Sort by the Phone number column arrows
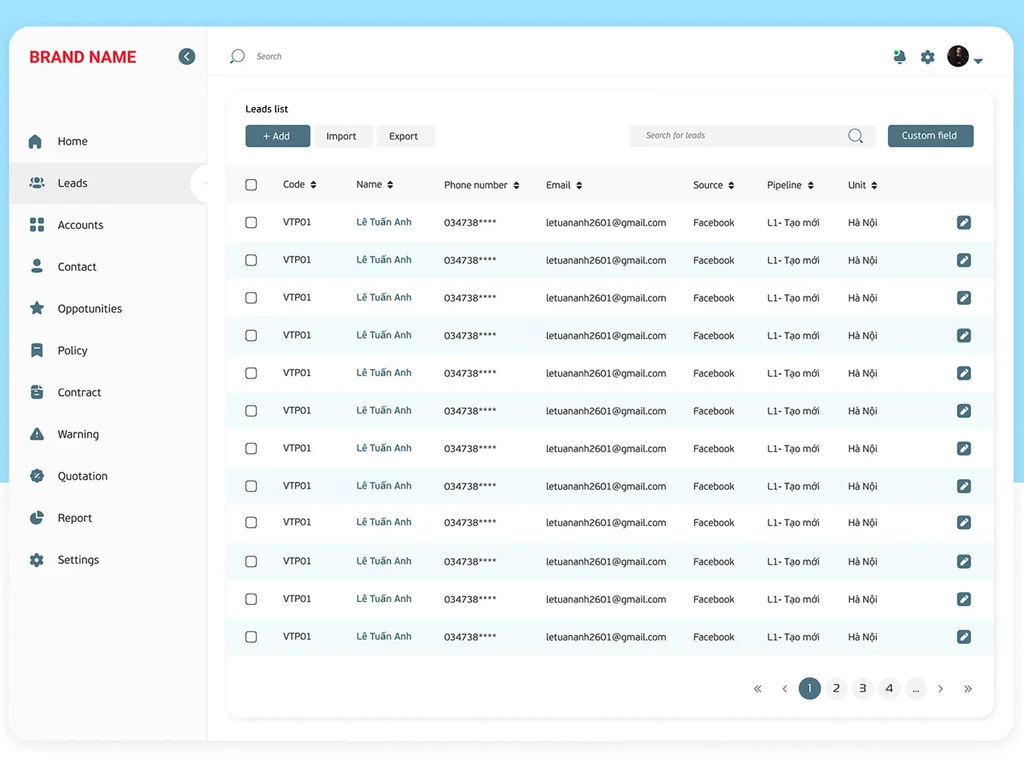 click(x=516, y=185)
